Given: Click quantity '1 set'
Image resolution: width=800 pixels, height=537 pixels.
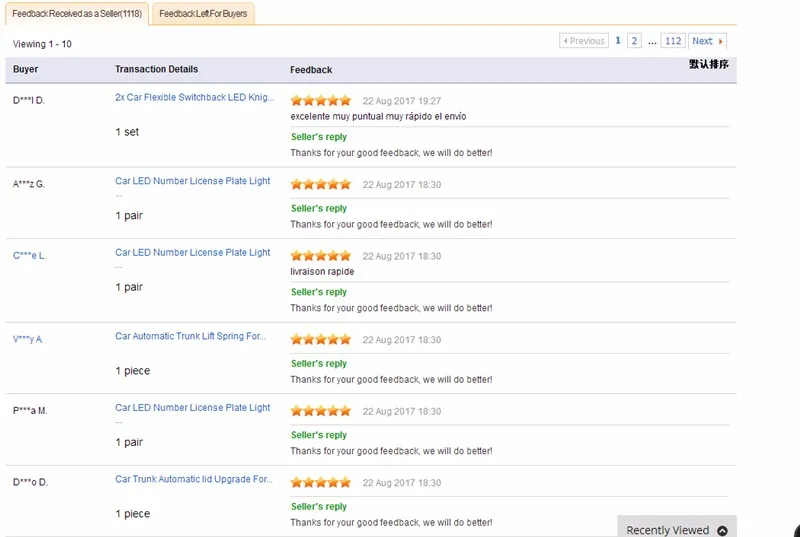Looking at the screenshot, I should (x=127, y=132).
